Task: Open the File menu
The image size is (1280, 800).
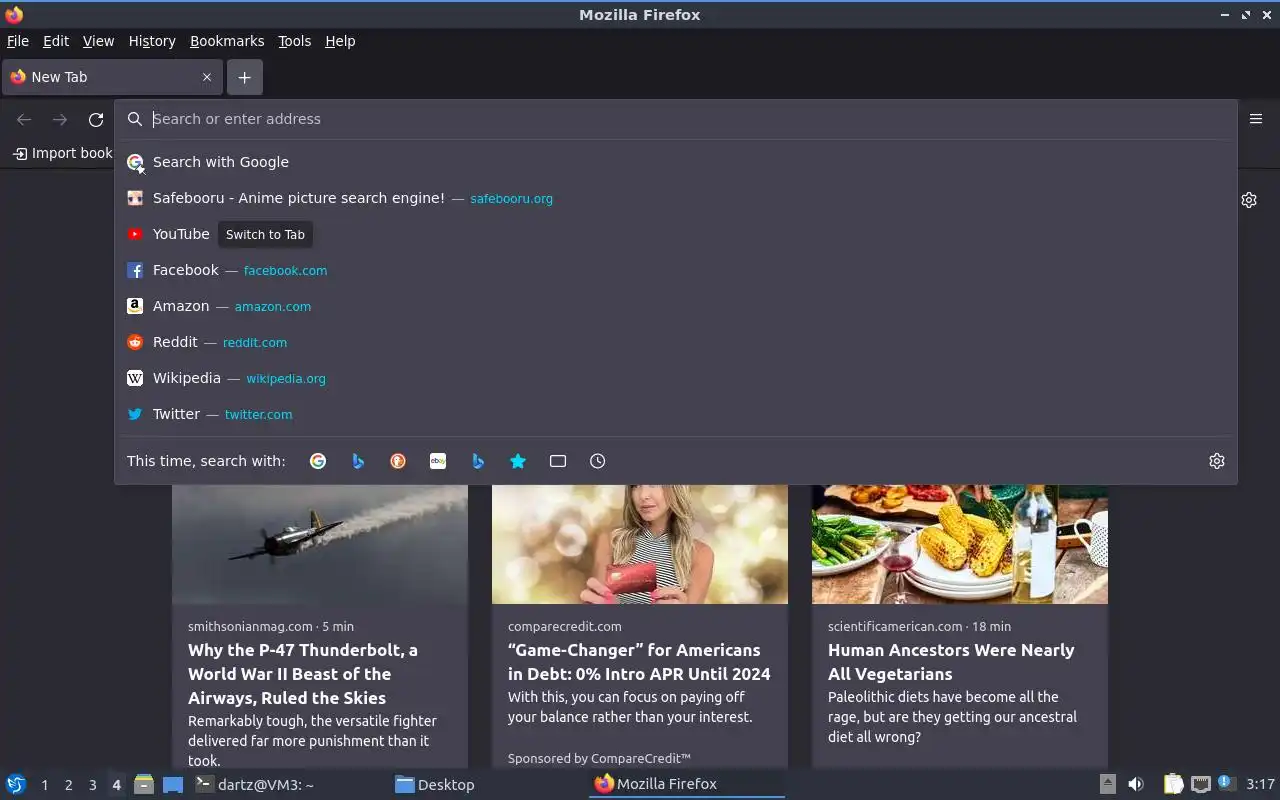Action: click(18, 41)
